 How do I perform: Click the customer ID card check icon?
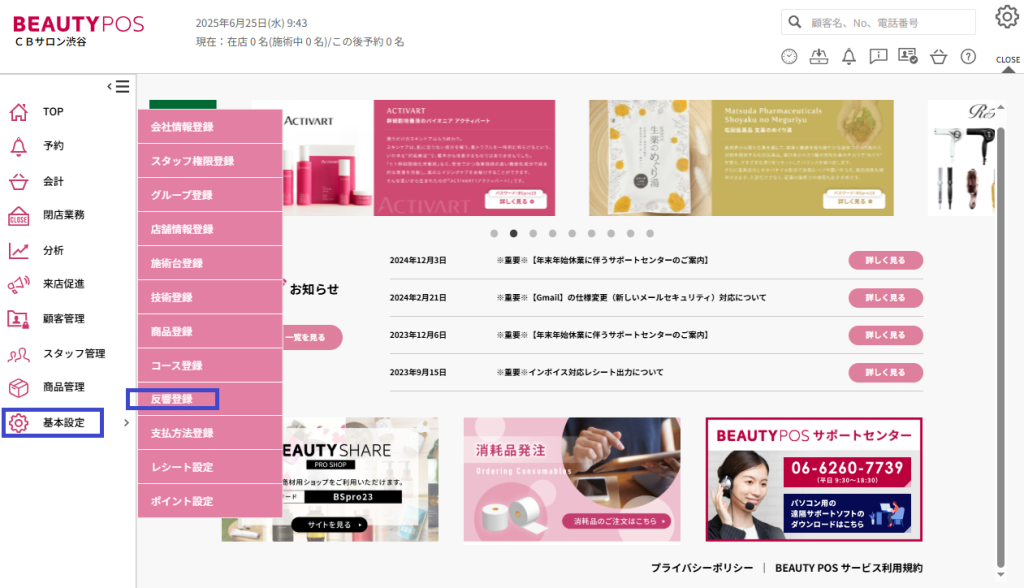(x=908, y=57)
